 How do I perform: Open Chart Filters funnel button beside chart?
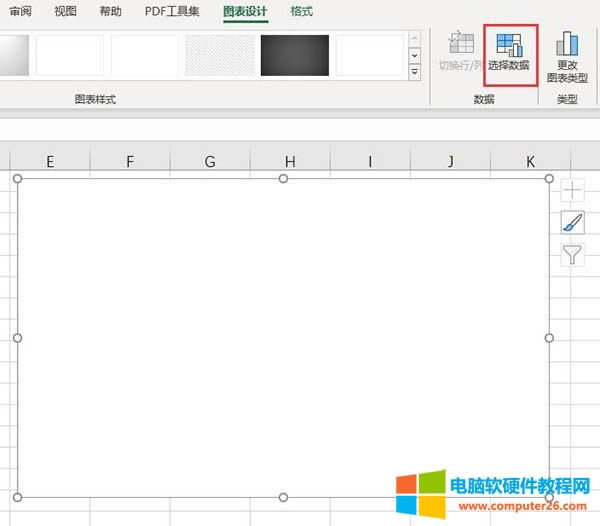572,254
